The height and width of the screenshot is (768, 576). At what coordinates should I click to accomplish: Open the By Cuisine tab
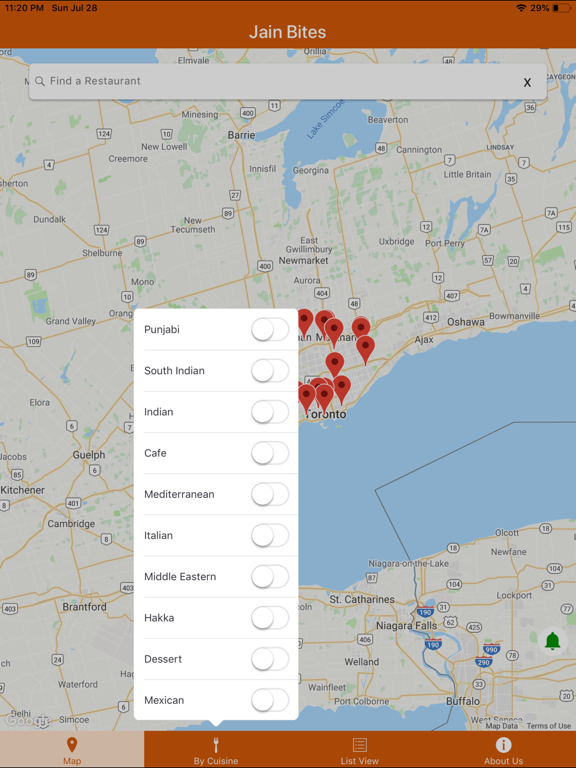216,750
